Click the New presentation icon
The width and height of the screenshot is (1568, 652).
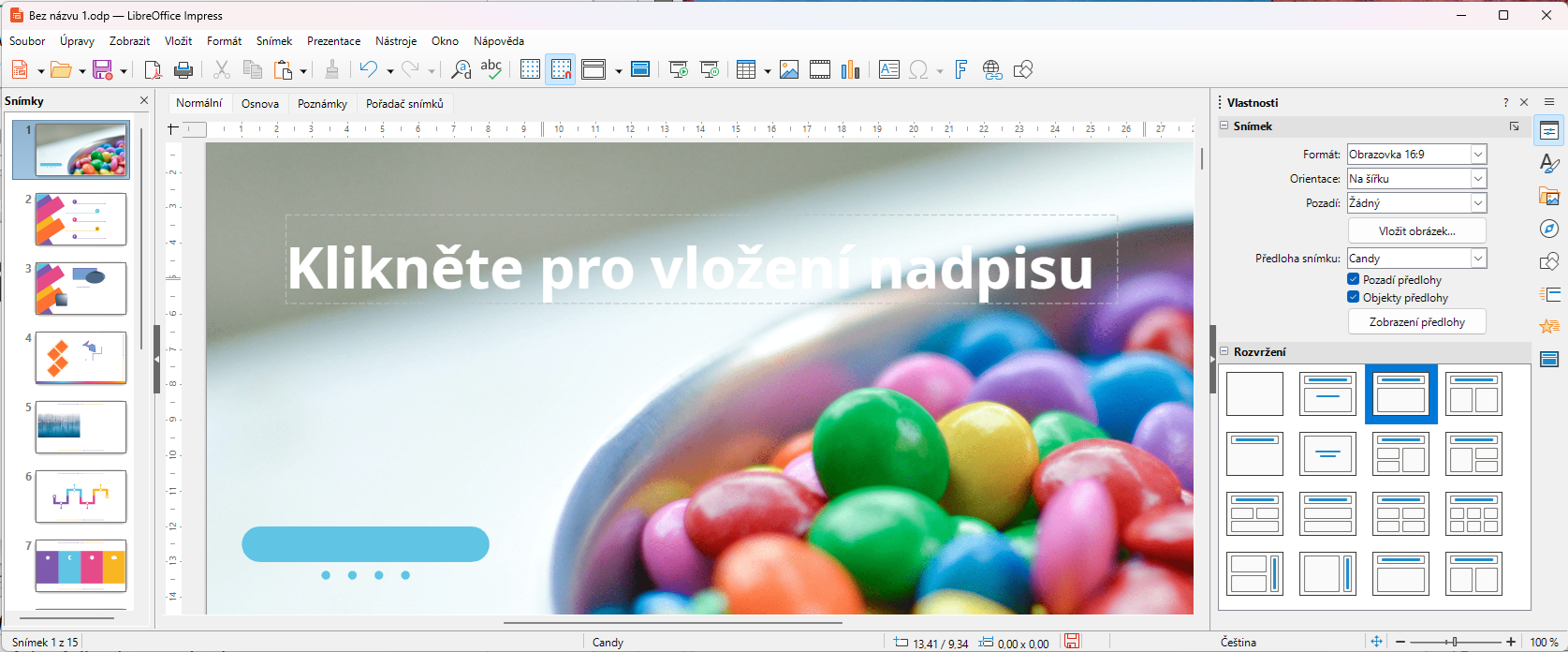point(20,69)
